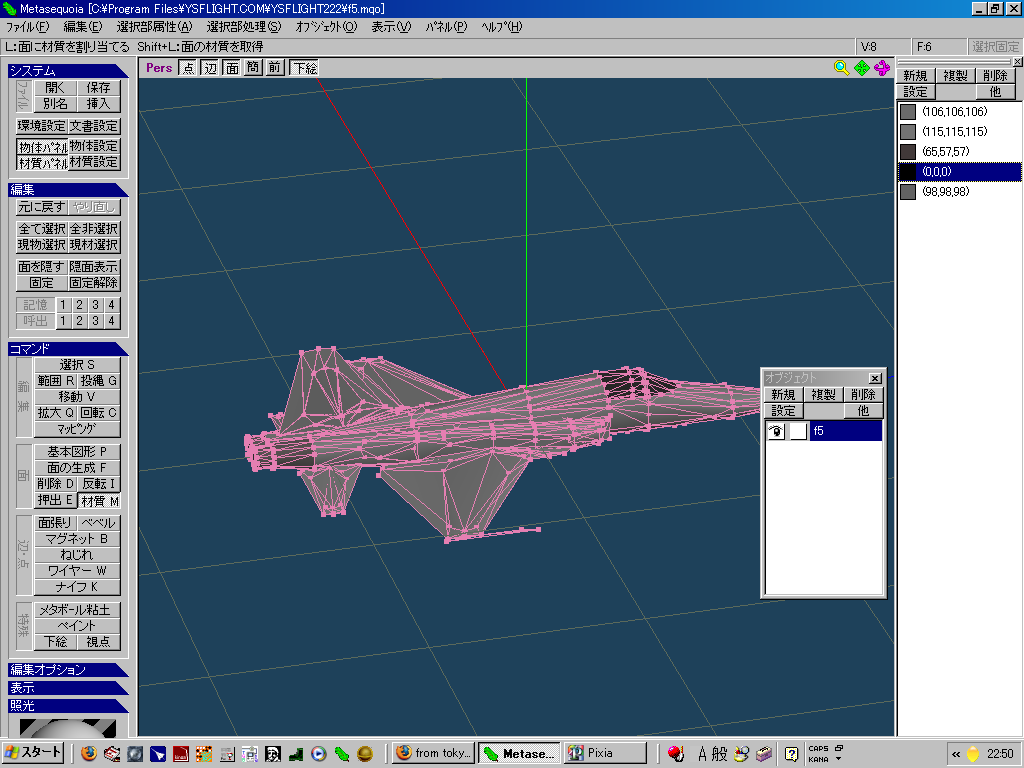
Task: Collapse the 編集 panel header
Action: click(68, 189)
